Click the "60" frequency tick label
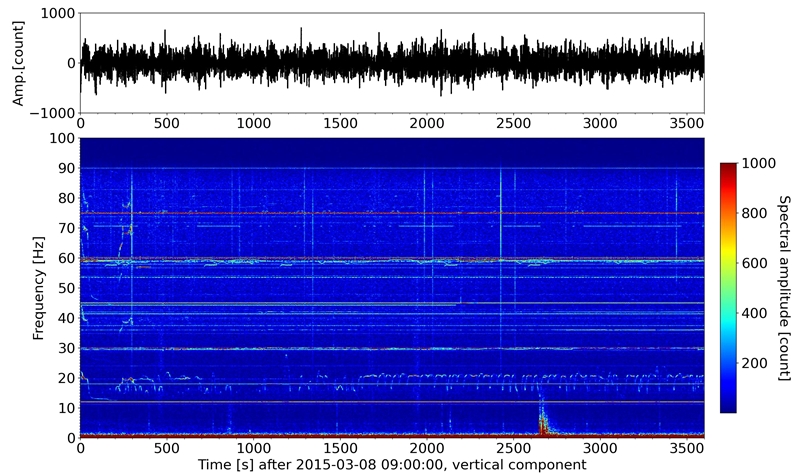This screenshot has height=473, width=800. 66,258
